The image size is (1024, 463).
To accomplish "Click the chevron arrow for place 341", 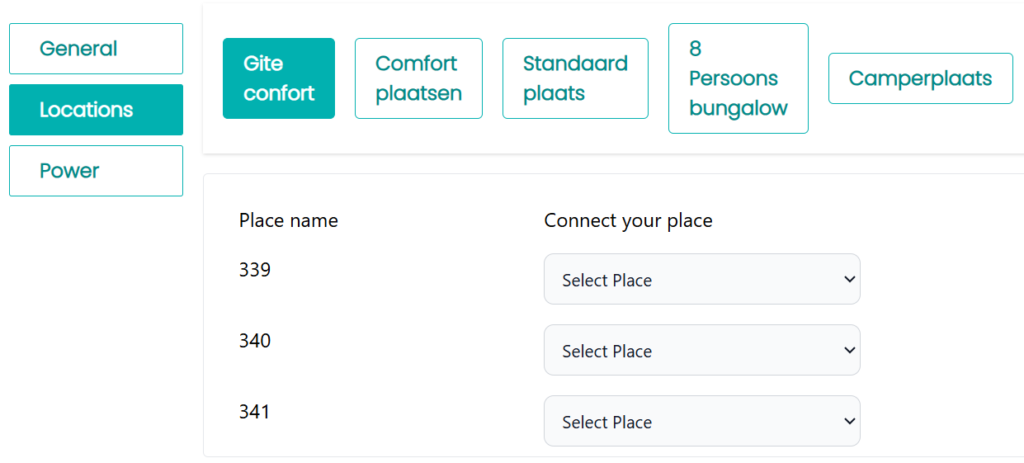I will pyautogui.click(x=849, y=421).
